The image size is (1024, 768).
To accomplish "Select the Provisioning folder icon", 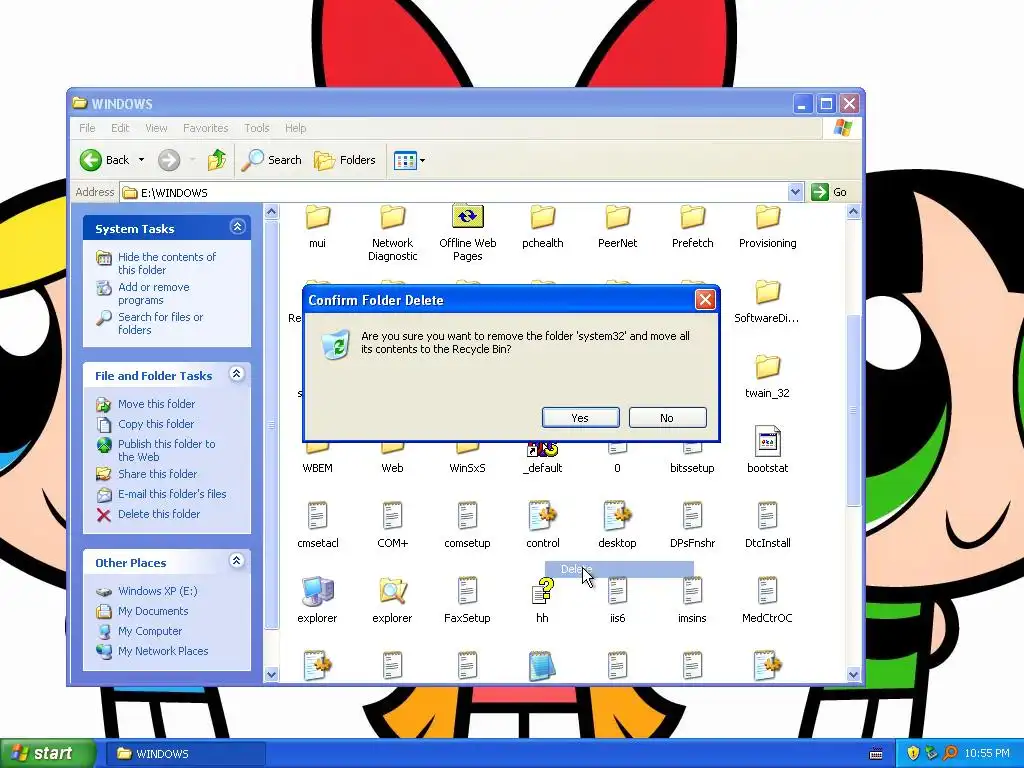I will [x=767, y=217].
